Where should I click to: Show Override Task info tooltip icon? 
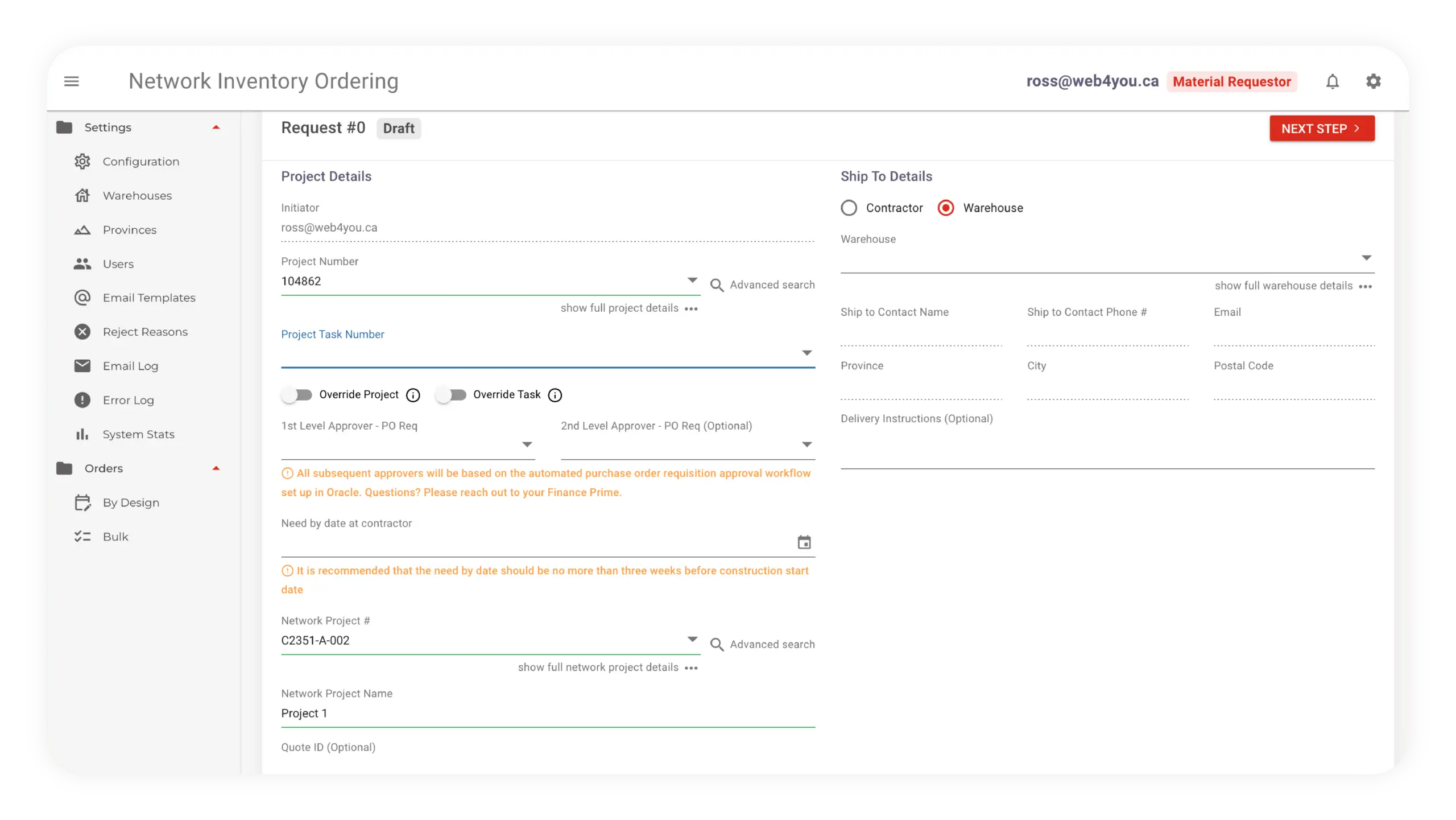555,395
